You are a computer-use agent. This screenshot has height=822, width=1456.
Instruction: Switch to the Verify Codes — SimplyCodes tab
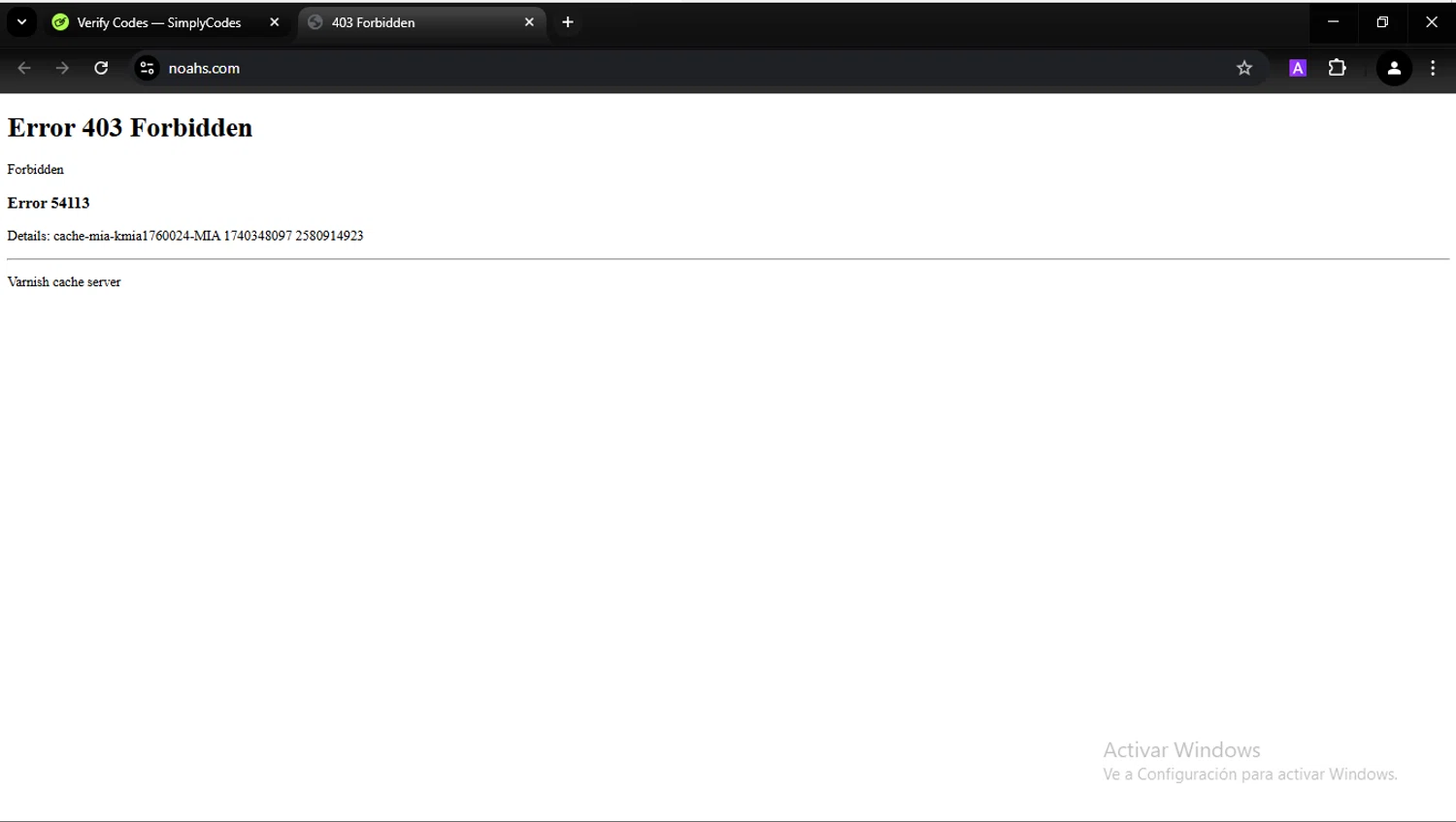tap(166, 22)
